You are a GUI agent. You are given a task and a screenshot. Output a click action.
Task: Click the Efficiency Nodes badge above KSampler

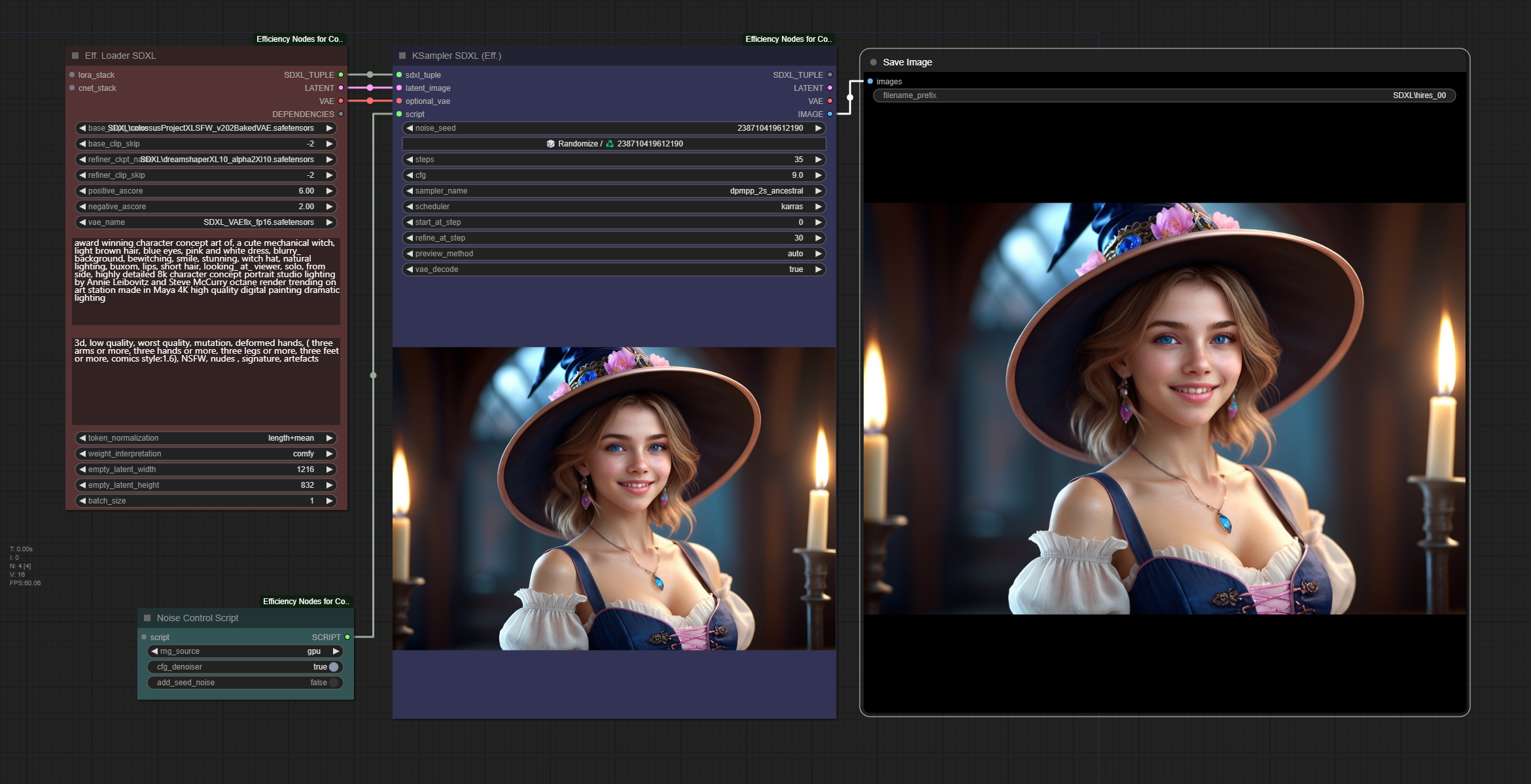788,39
